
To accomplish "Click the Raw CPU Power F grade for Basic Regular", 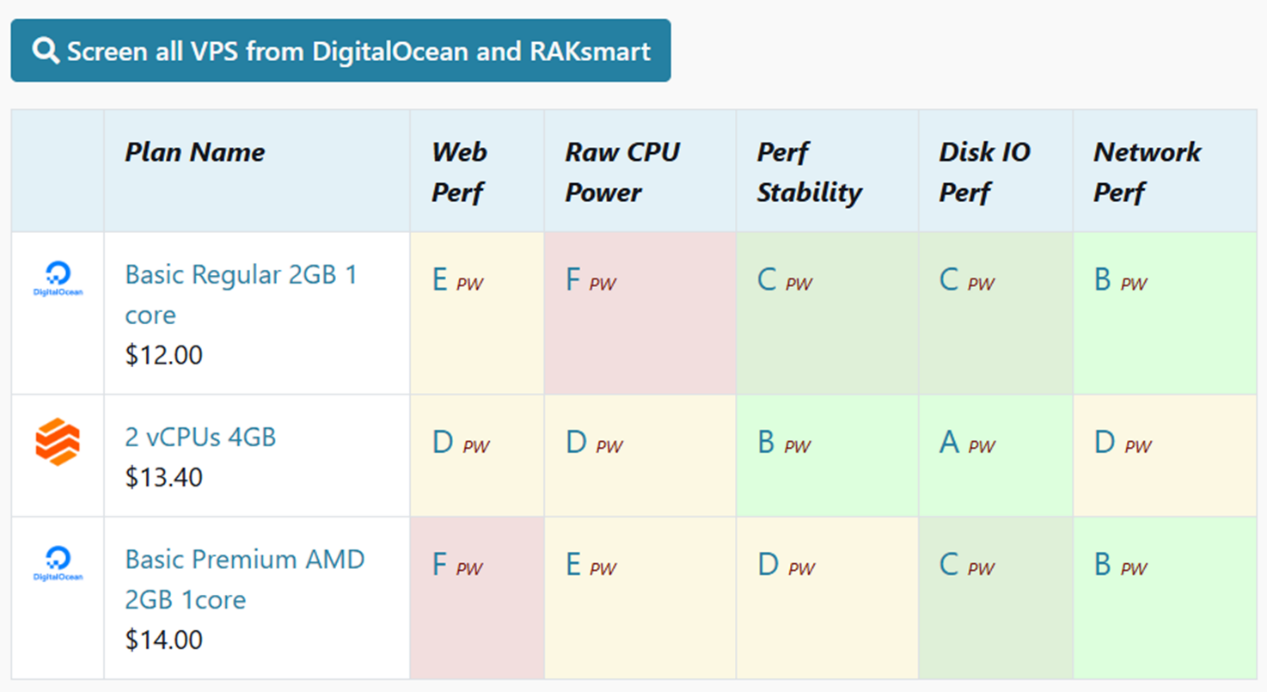I will 573,280.
